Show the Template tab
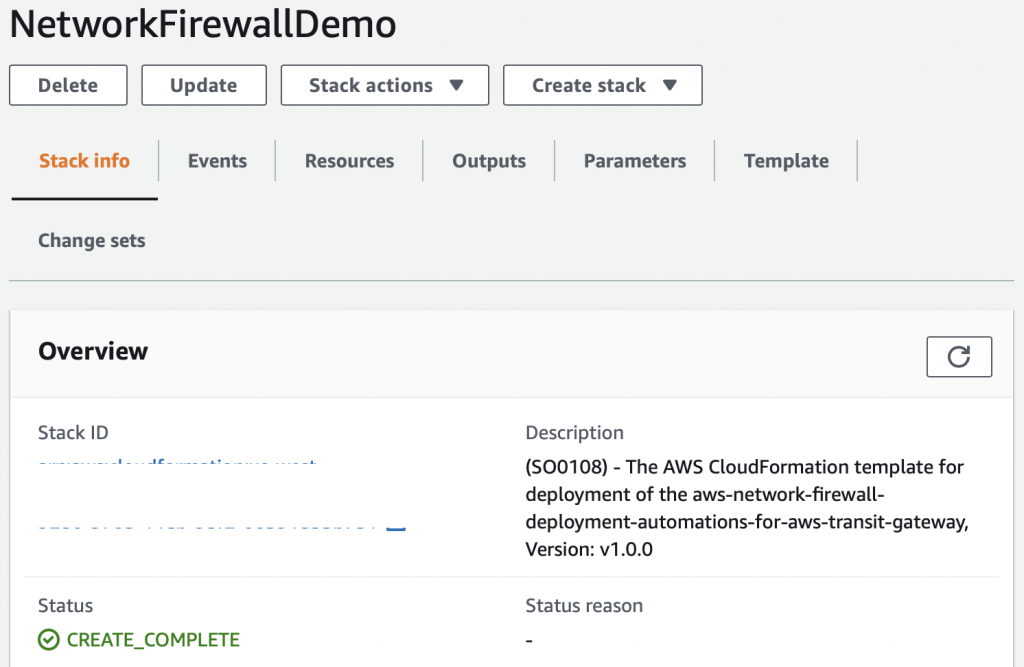This screenshot has height=667, width=1024. [x=786, y=161]
